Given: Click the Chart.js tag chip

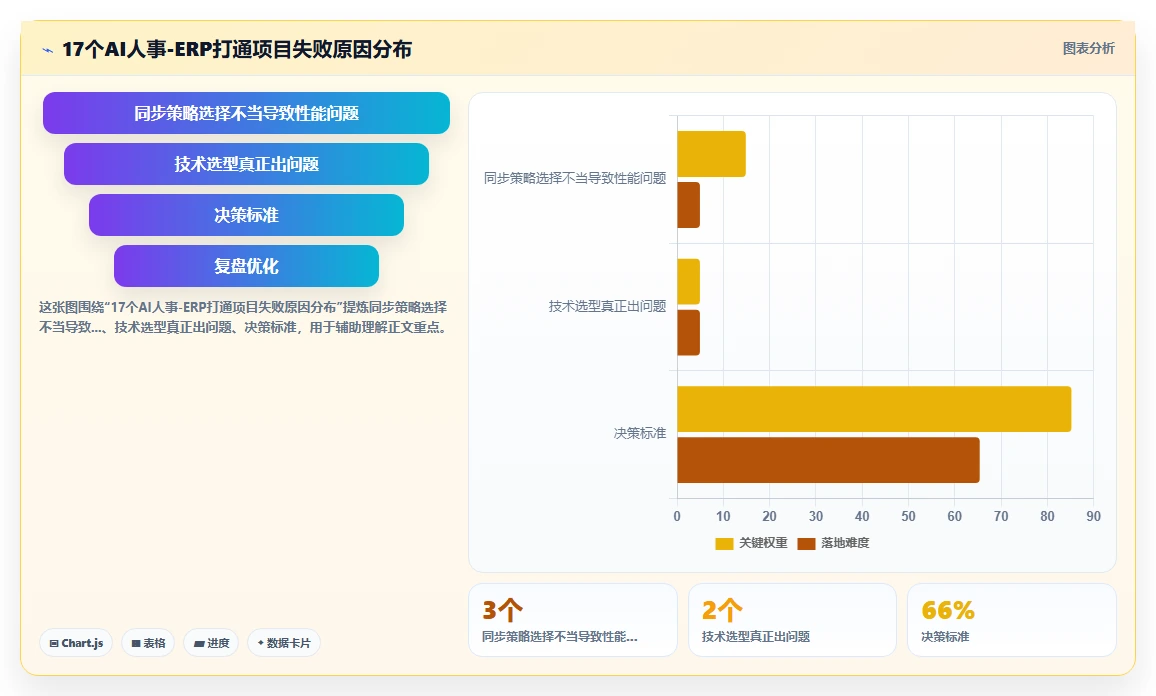Looking at the screenshot, I should click(x=76, y=643).
